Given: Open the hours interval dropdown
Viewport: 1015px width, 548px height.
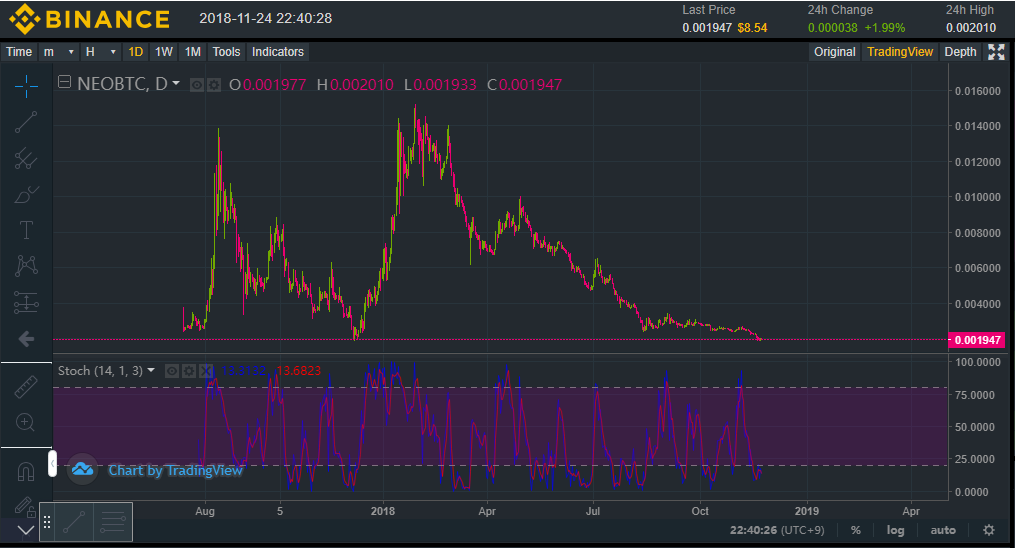Looking at the screenshot, I should click(x=100, y=52).
